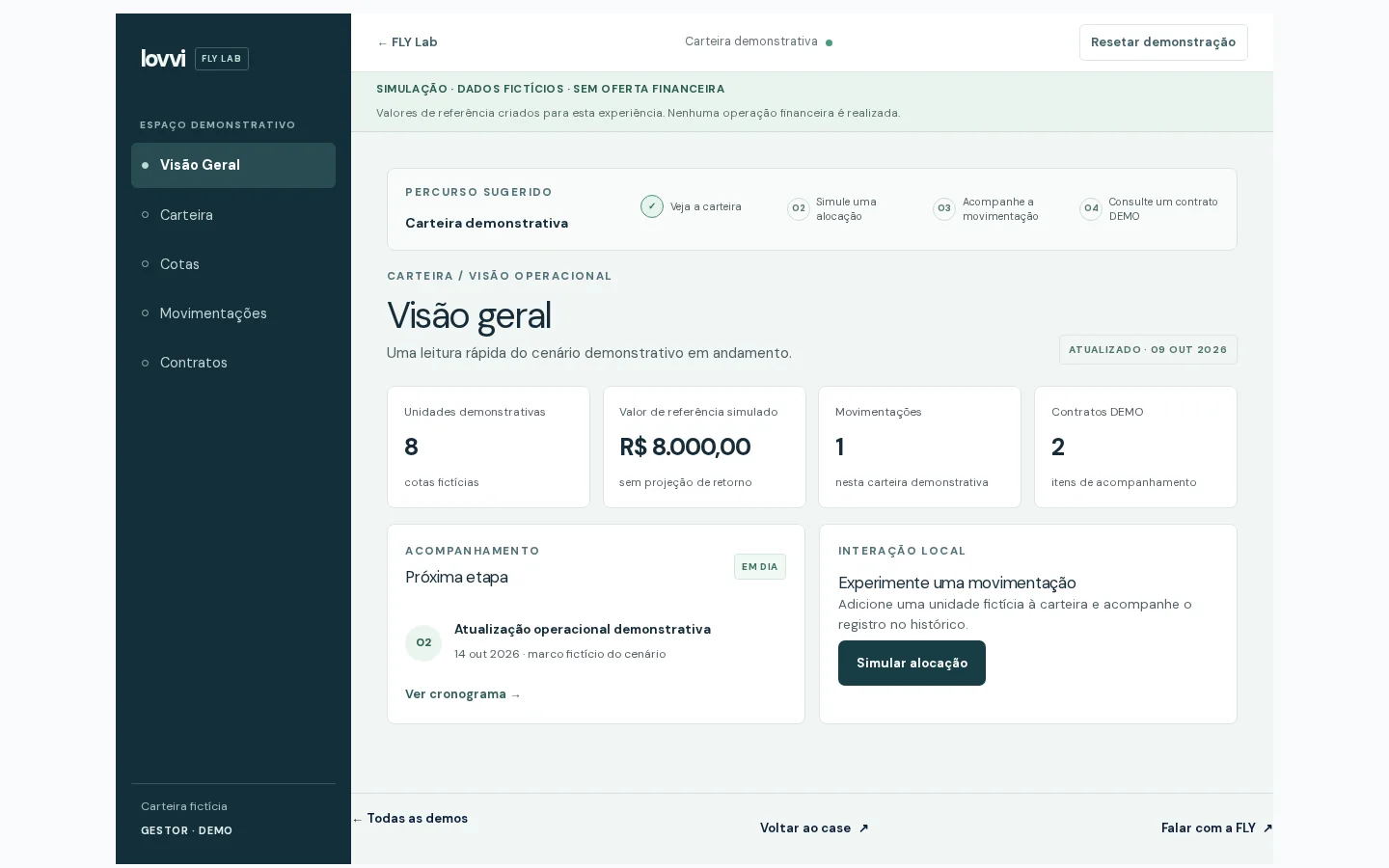Click Atualização operacional demonstrativa item
This screenshot has width=1389, height=868.
(x=583, y=630)
